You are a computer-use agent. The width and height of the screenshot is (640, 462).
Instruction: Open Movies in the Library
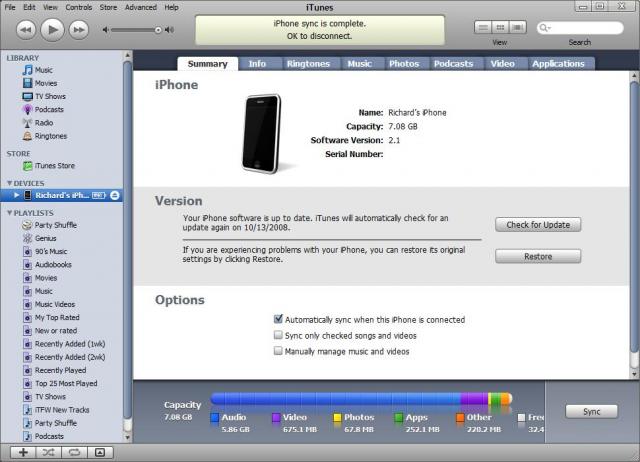40,83
